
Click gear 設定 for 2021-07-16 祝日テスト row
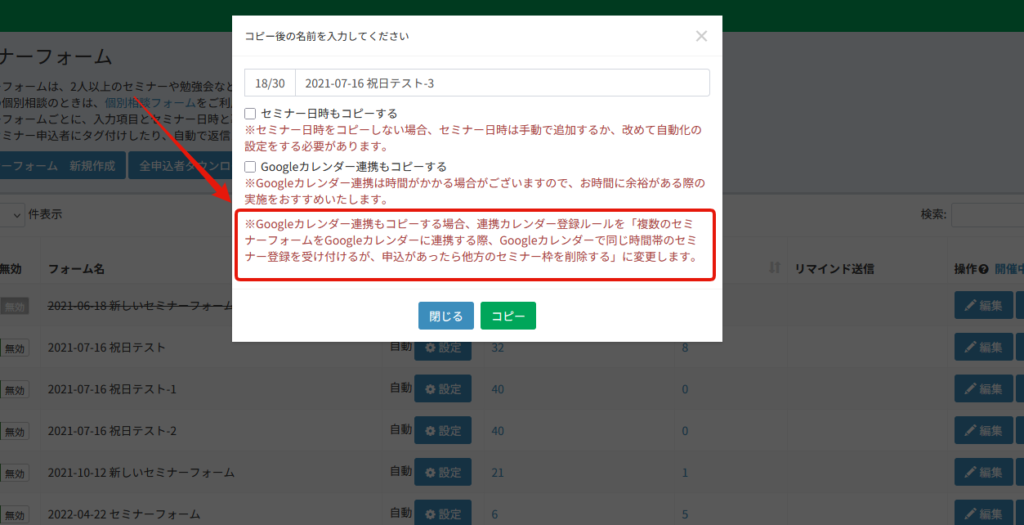coord(443,348)
